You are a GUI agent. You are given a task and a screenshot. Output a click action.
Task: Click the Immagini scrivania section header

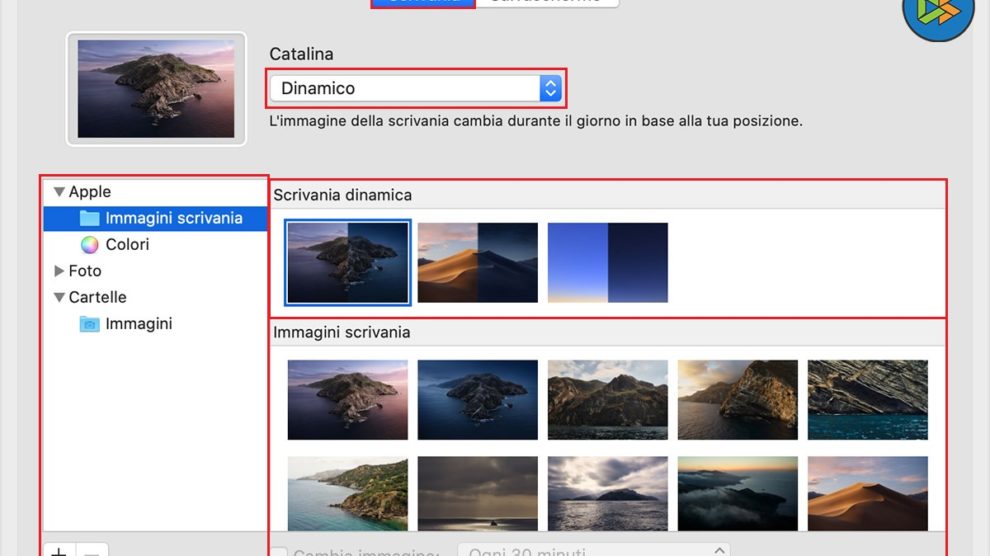(342, 333)
